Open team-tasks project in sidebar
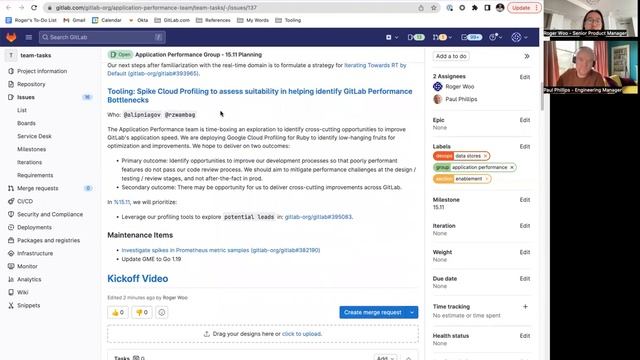The height and width of the screenshot is (360, 640). coord(36,55)
